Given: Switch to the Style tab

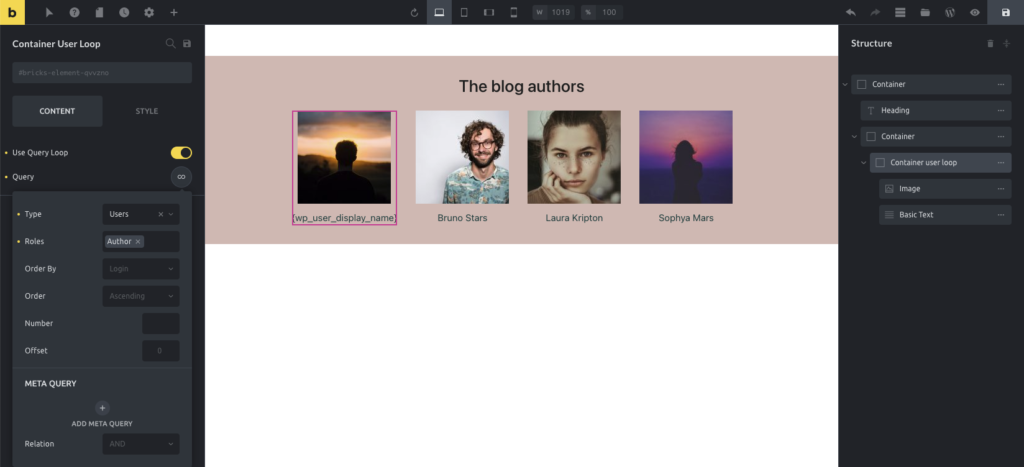Looking at the screenshot, I should [147, 111].
